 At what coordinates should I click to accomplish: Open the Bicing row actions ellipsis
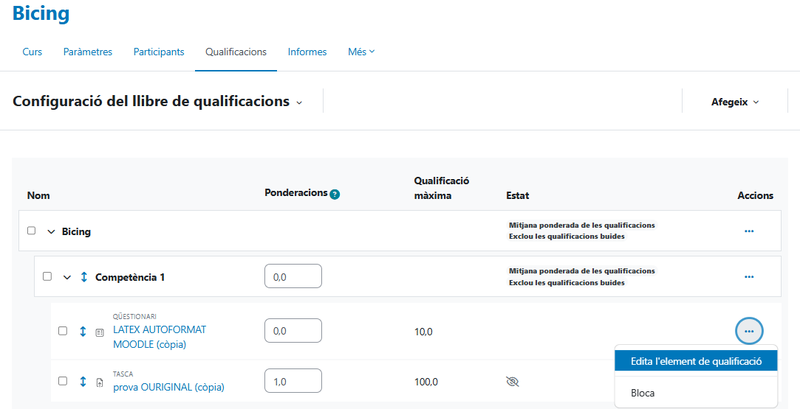(x=749, y=231)
